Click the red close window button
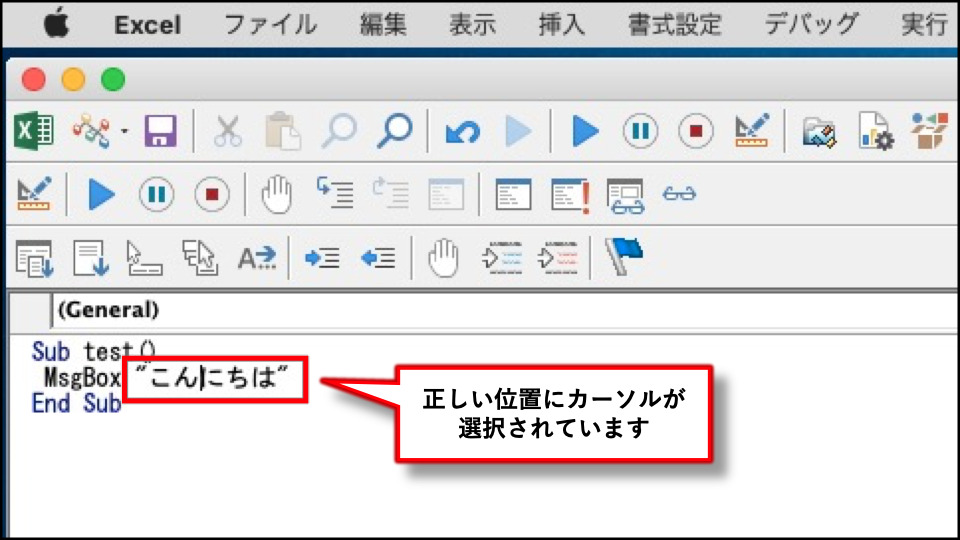 coord(34,80)
